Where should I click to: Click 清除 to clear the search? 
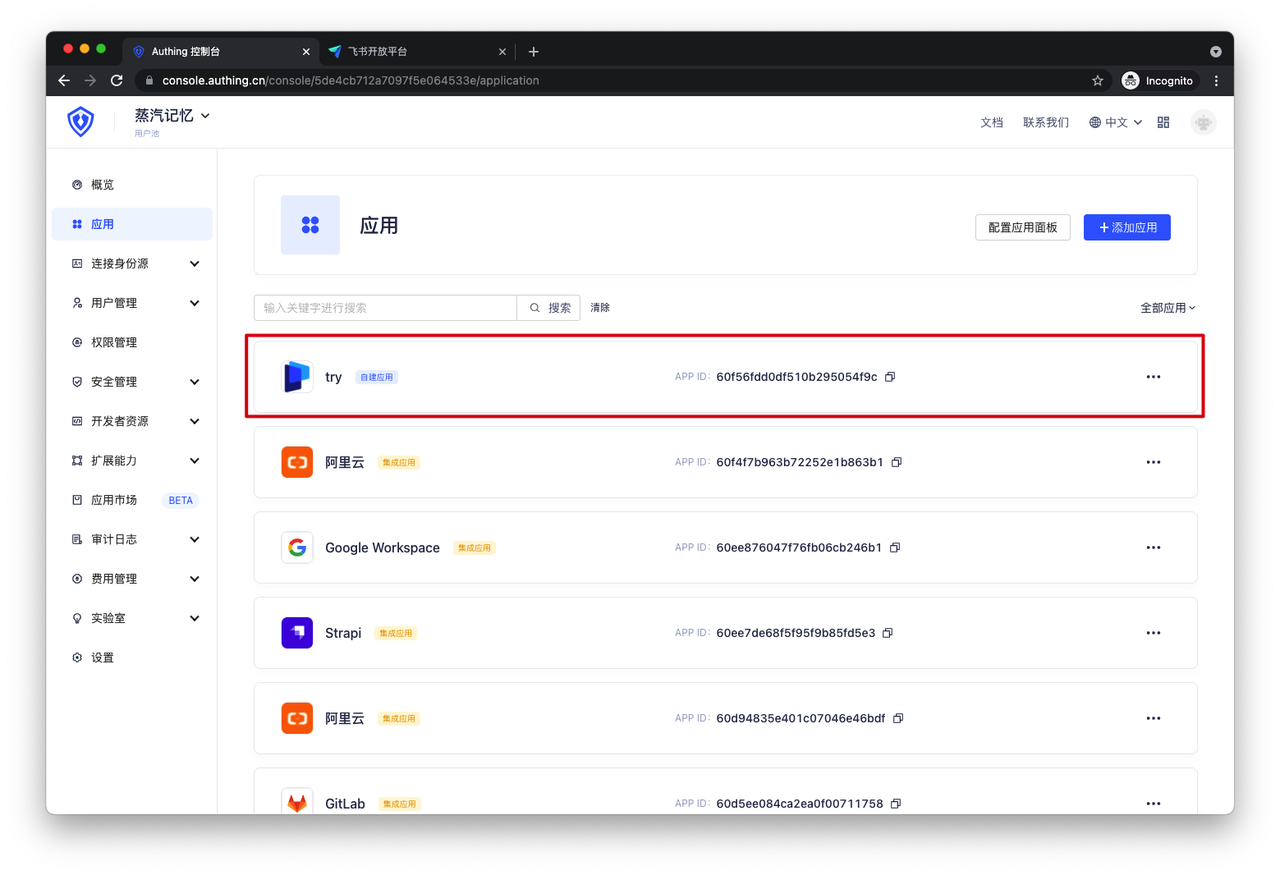[600, 308]
